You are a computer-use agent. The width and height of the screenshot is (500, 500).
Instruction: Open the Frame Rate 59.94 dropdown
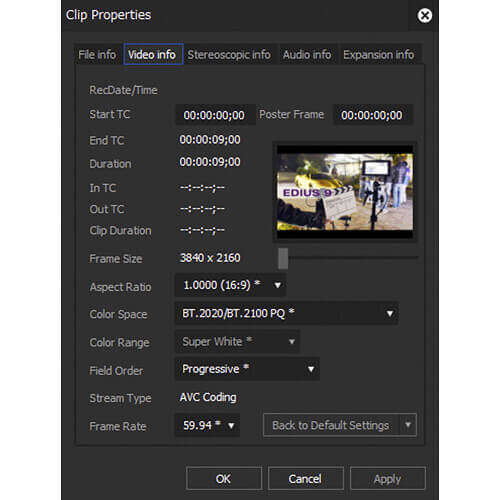click(207, 425)
